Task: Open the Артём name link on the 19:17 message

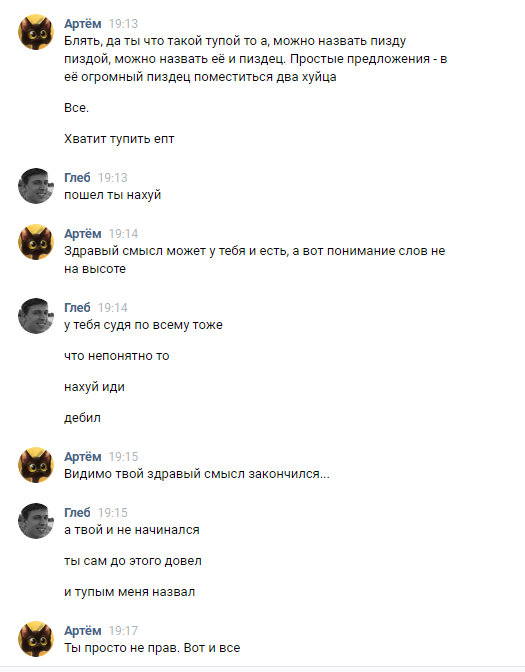Action: (x=83, y=630)
